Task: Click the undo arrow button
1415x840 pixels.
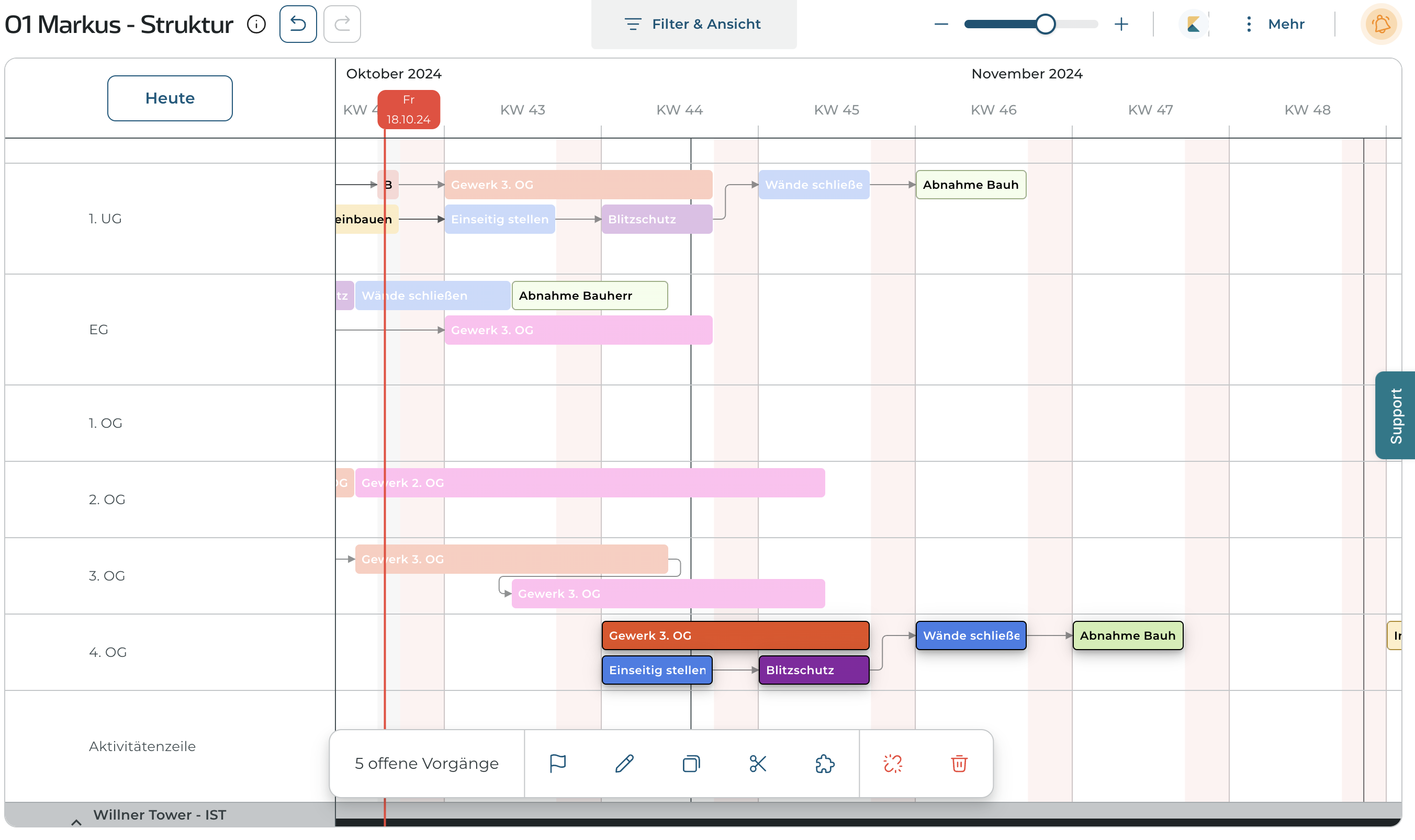Action: coord(298,24)
